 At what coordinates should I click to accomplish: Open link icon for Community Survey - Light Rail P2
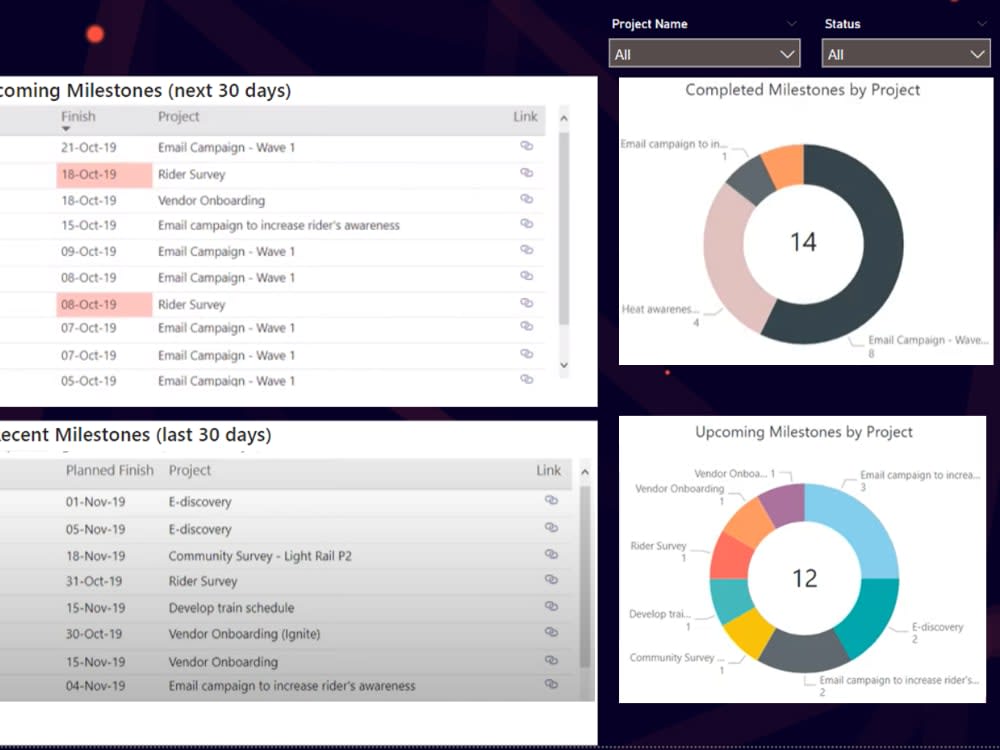(x=552, y=555)
